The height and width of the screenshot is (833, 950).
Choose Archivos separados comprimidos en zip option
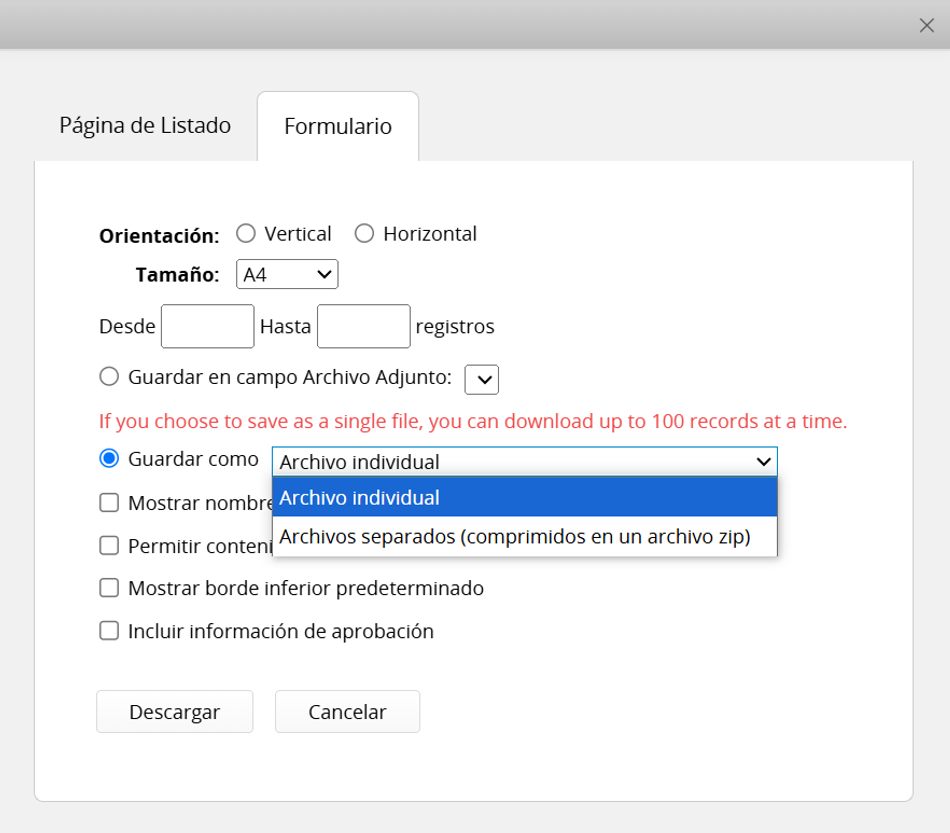tap(525, 536)
